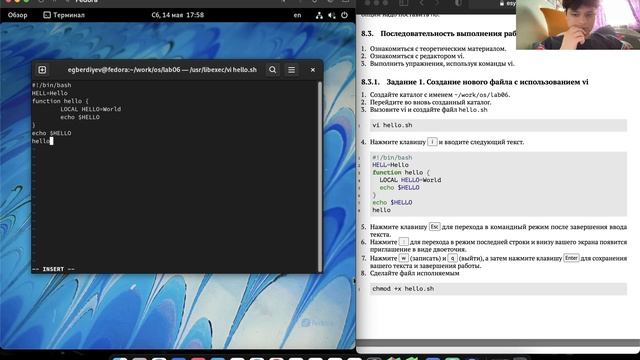Screen dimensions: 640x360
Task: Open the clock showing Сб, 14 мая 17:58
Action: [x=178, y=15]
